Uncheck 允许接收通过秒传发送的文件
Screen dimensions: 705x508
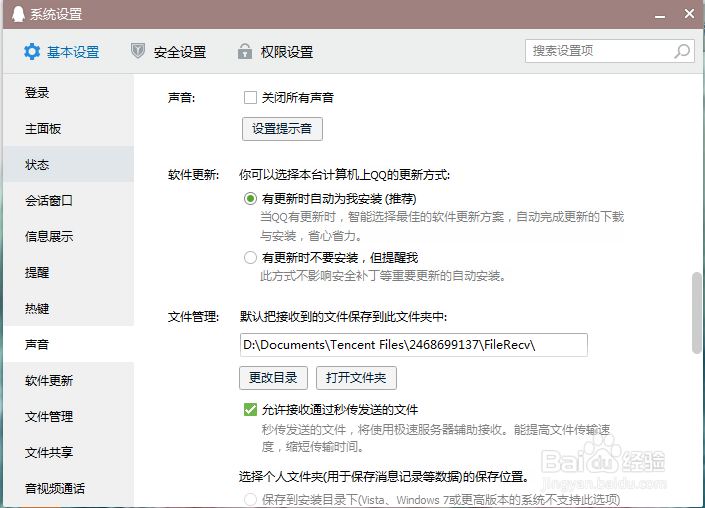pyautogui.click(x=250, y=410)
